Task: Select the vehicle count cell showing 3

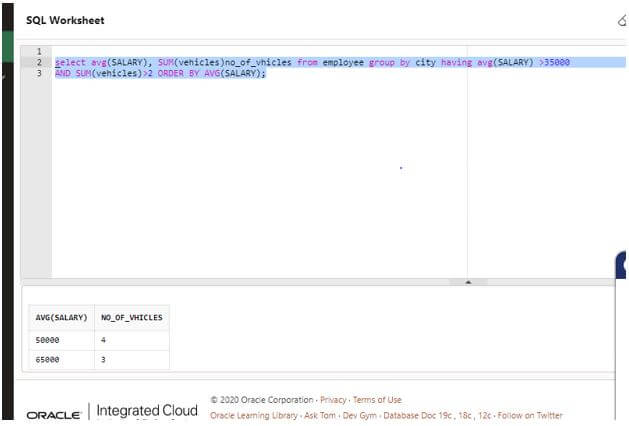Action: pyautogui.click(x=132, y=359)
